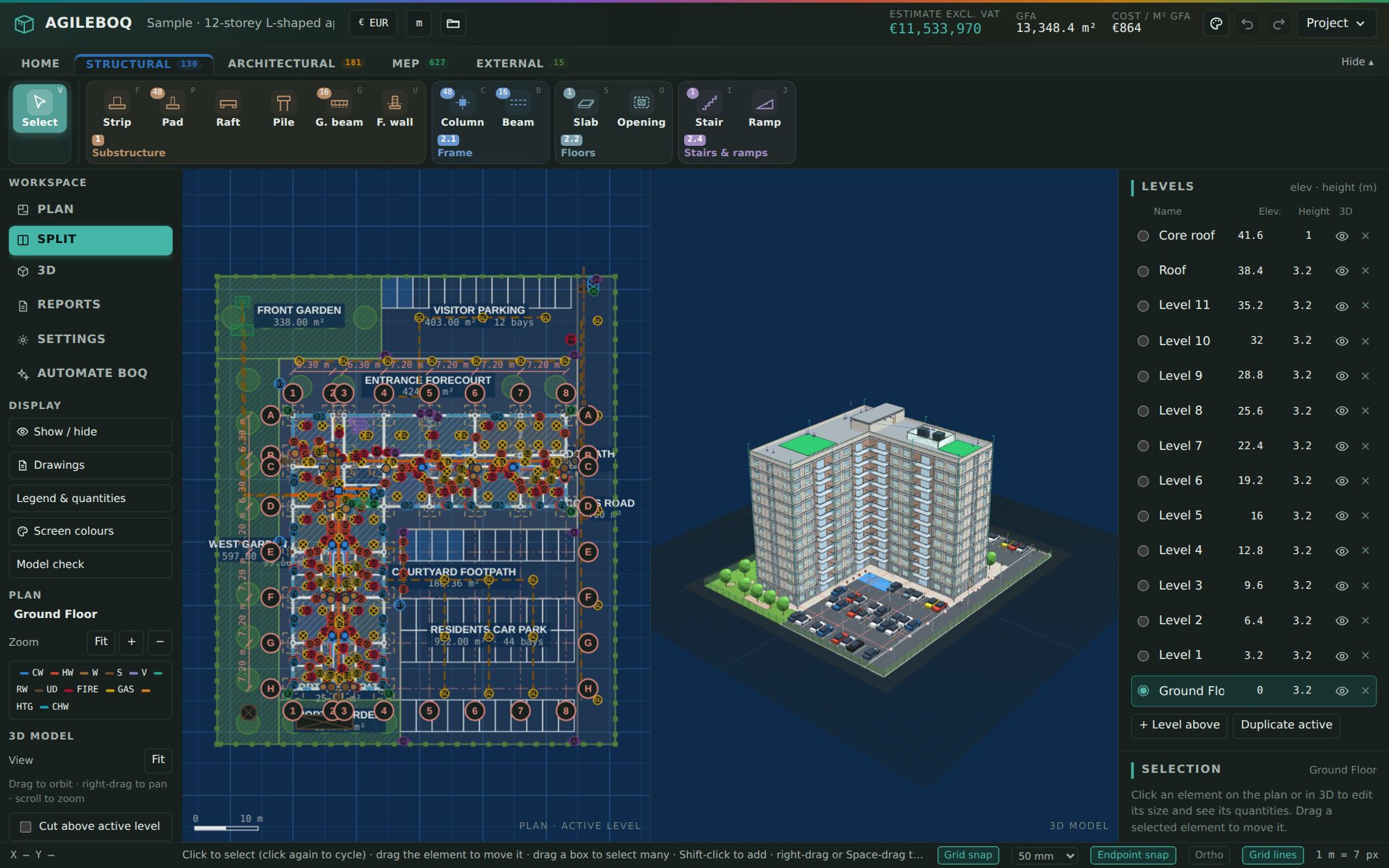Open the MEP tab
This screenshot has height=868, width=1389.
click(419, 63)
